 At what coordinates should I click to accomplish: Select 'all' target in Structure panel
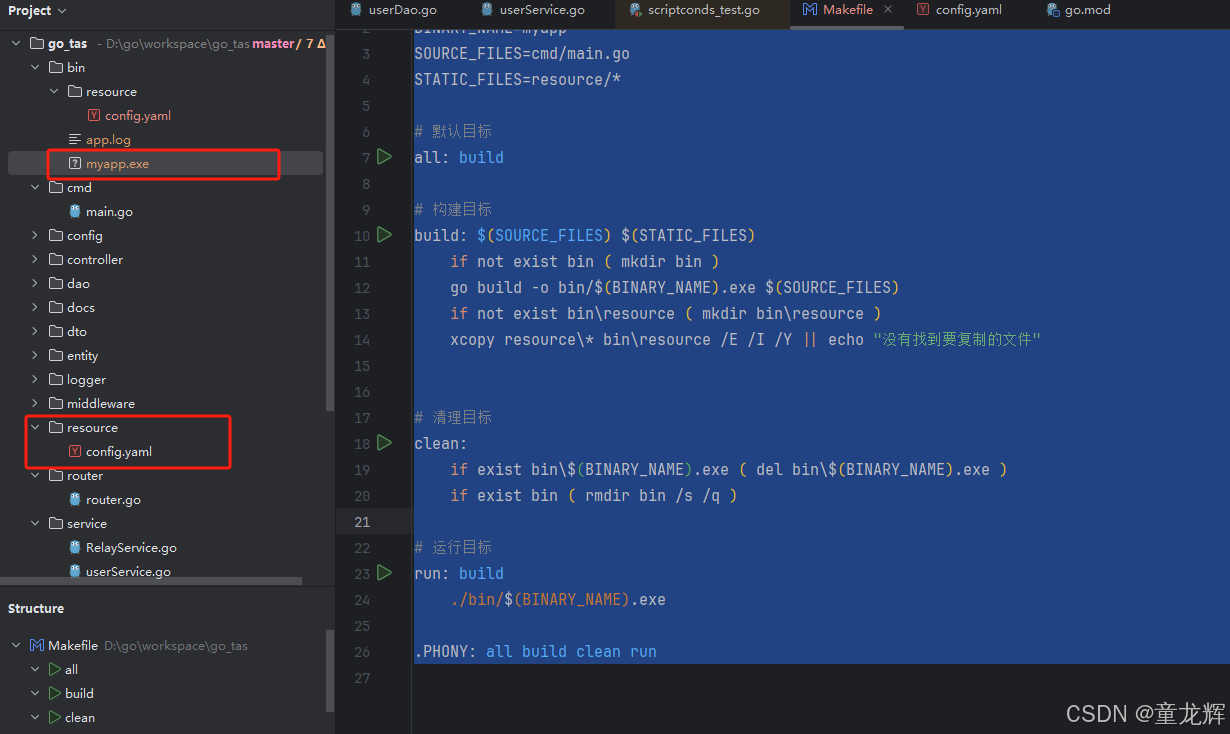coord(71,670)
